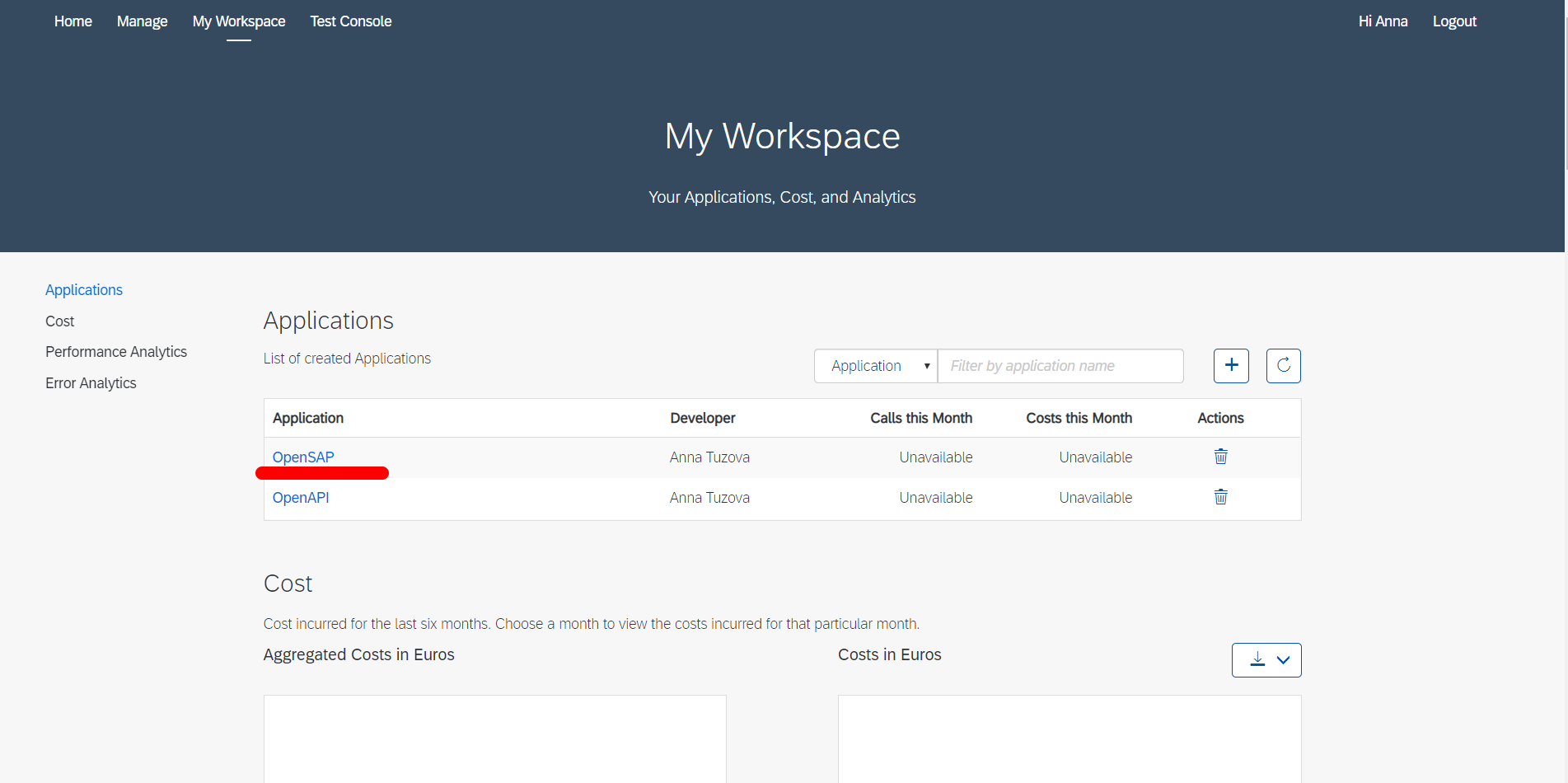Open the download format chevron next to Costs
Screen dimensions: 1568x783
pyautogui.click(x=1283, y=659)
